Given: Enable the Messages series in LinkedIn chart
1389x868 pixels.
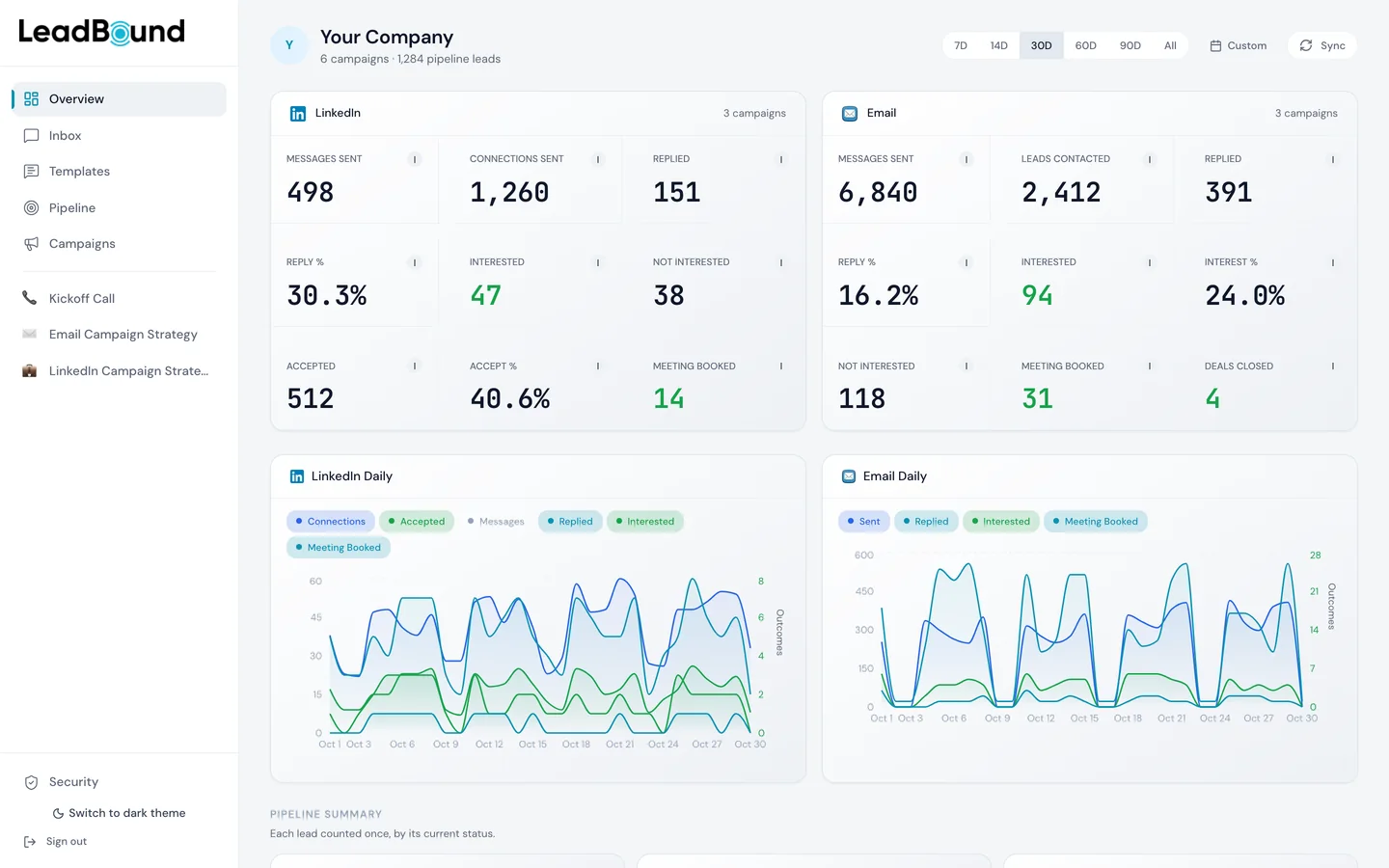Looking at the screenshot, I should (x=496, y=522).
